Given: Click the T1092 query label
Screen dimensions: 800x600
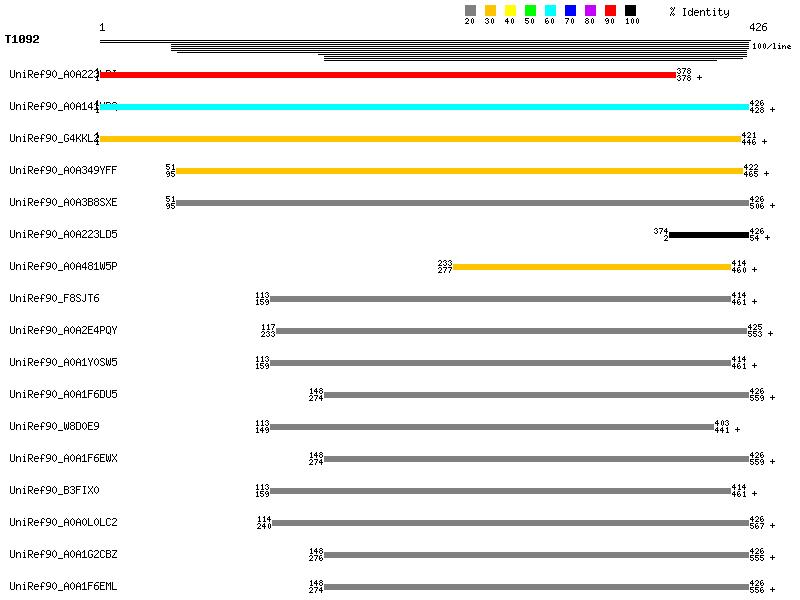Looking at the screenshot, I should click(x=23, y=41).
